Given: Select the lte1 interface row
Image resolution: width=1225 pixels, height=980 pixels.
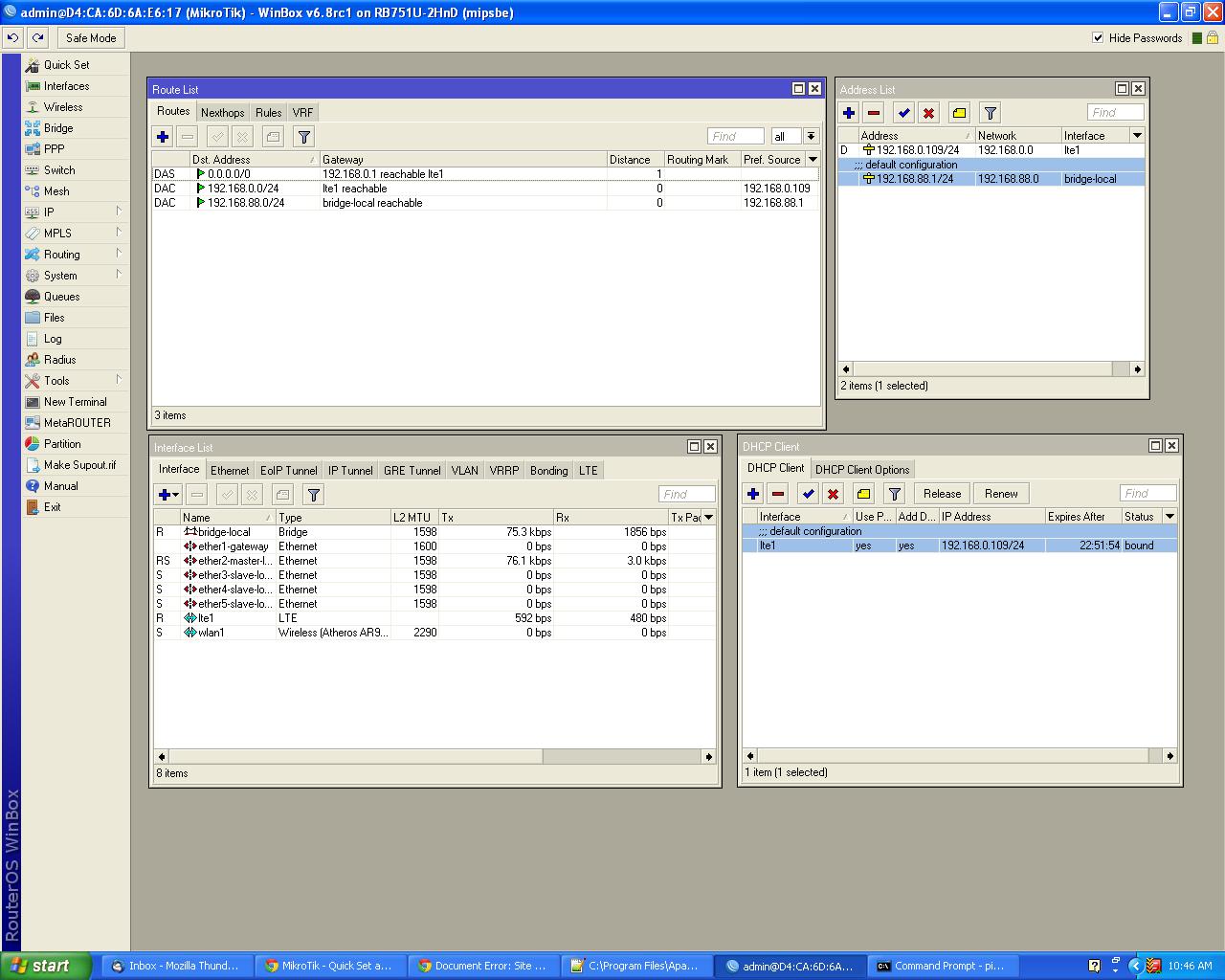Looking at the screenshot, I should pyautogui.click(x=434, y=618).
